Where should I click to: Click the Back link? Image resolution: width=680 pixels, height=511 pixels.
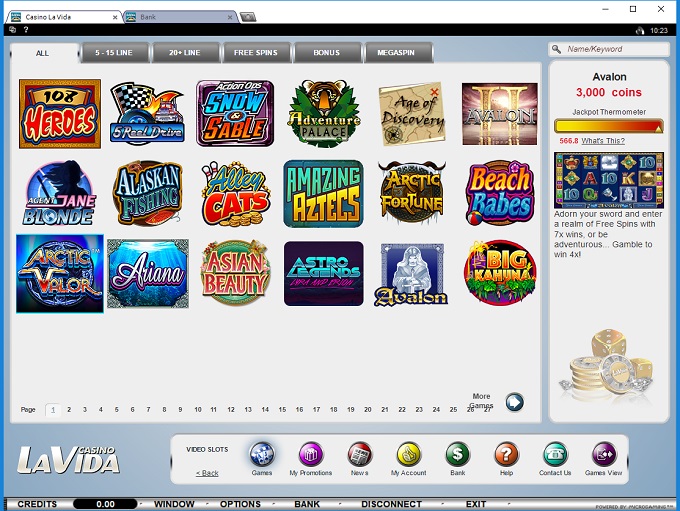(207, 473)
